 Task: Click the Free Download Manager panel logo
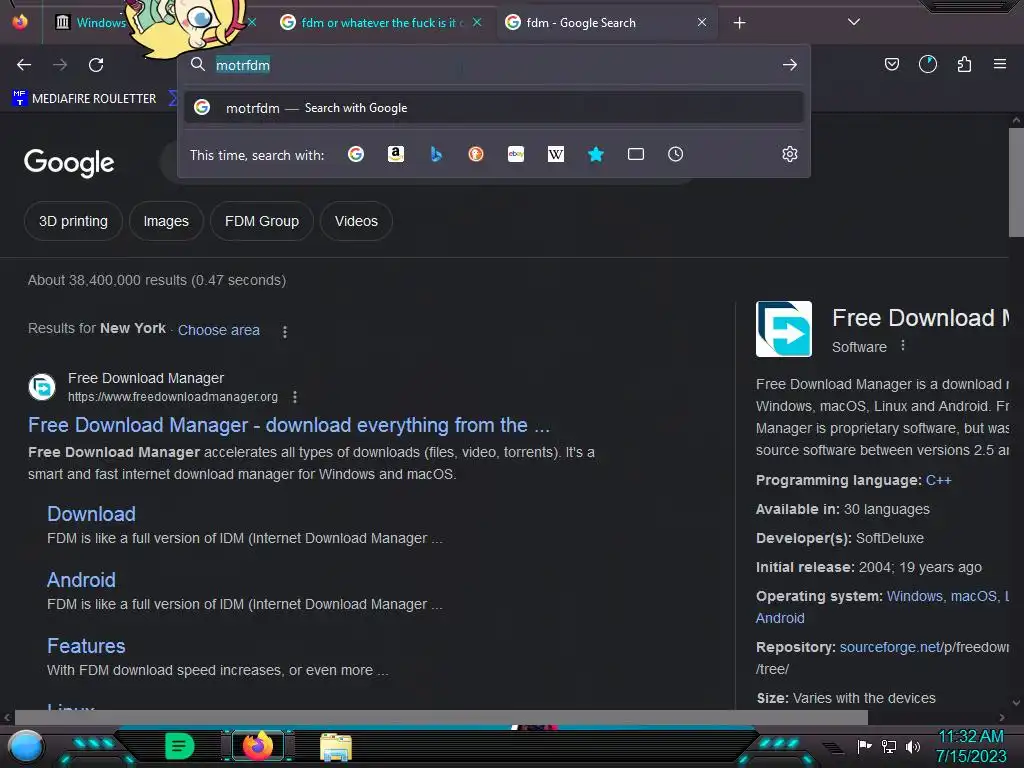tap(784, 328)
